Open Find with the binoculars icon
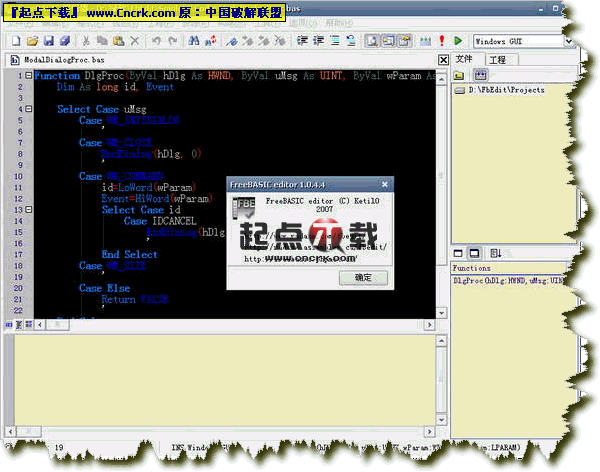 194,41
